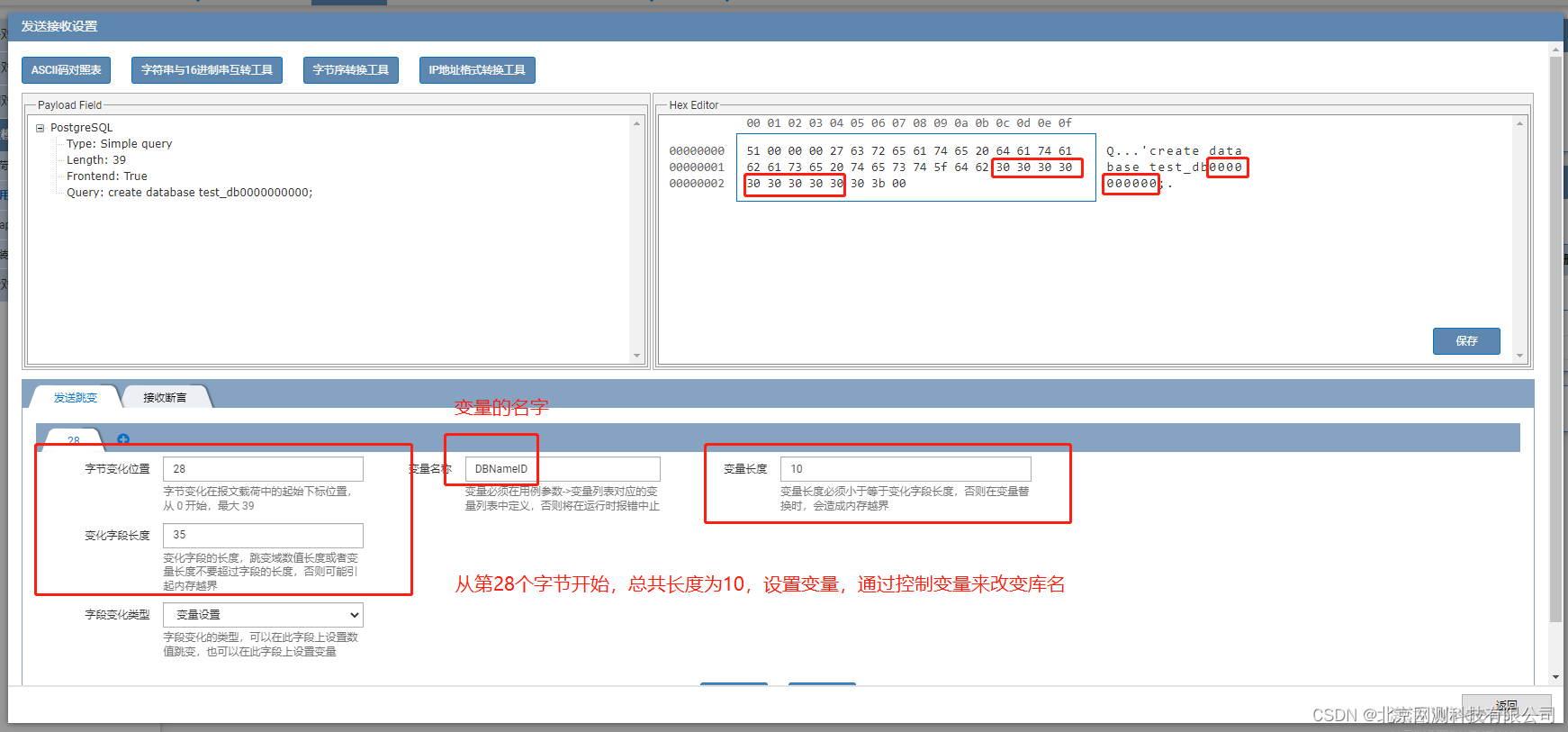Click Payload Field scrollbar up arrow

(x=636, y=123)
